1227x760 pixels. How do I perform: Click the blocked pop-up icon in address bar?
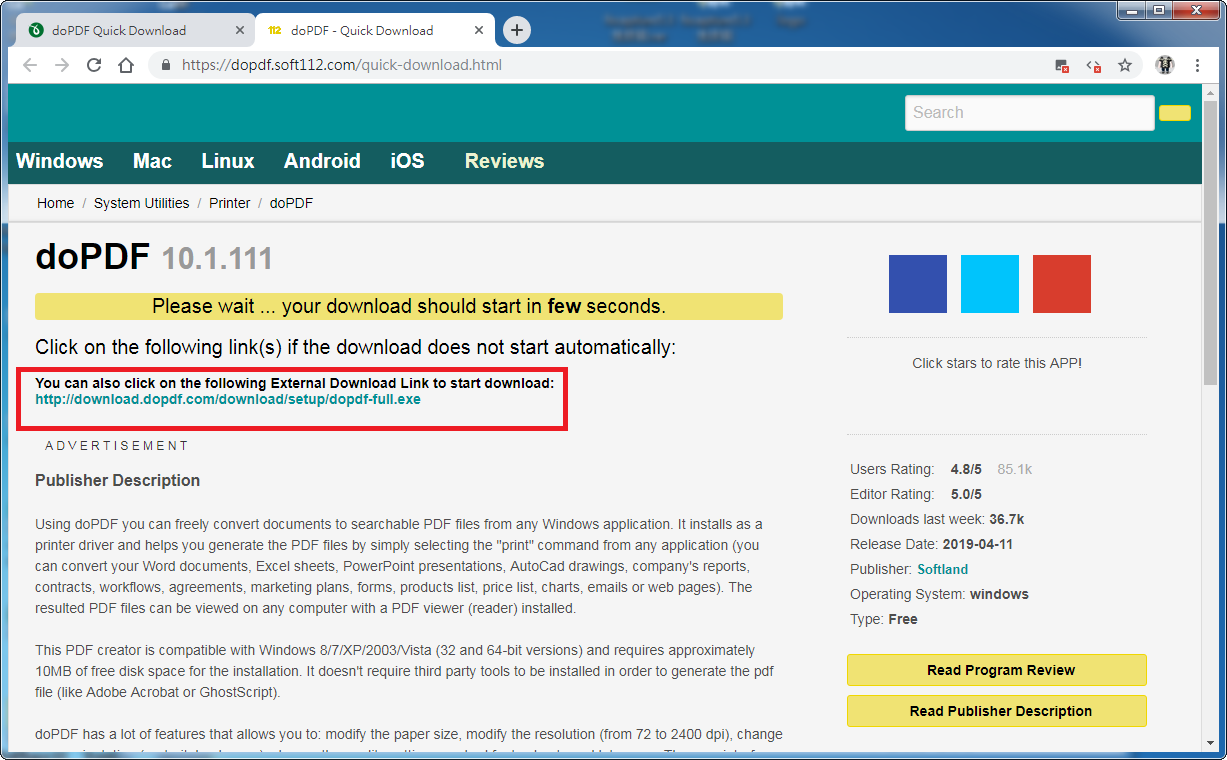click(x=1062, y=65)
